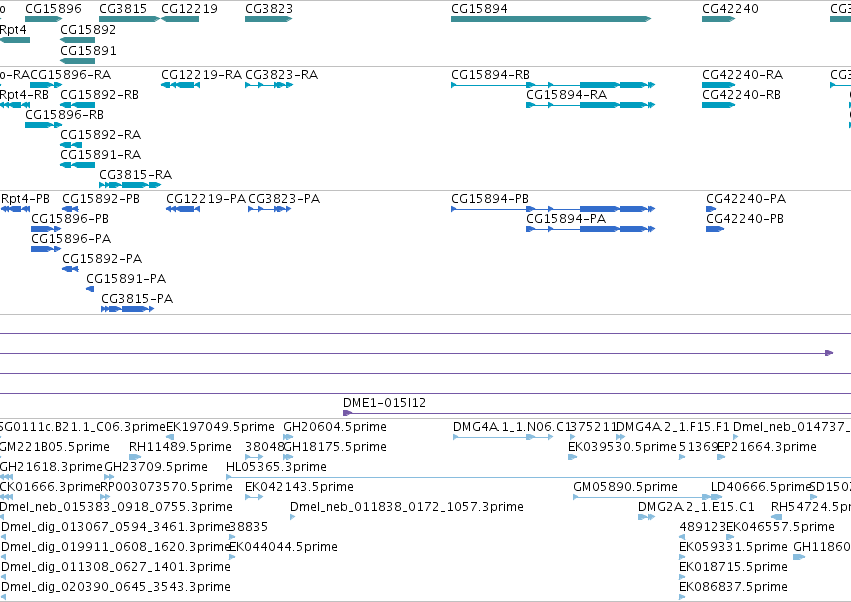Select the Rpt4 gene label

13,29
